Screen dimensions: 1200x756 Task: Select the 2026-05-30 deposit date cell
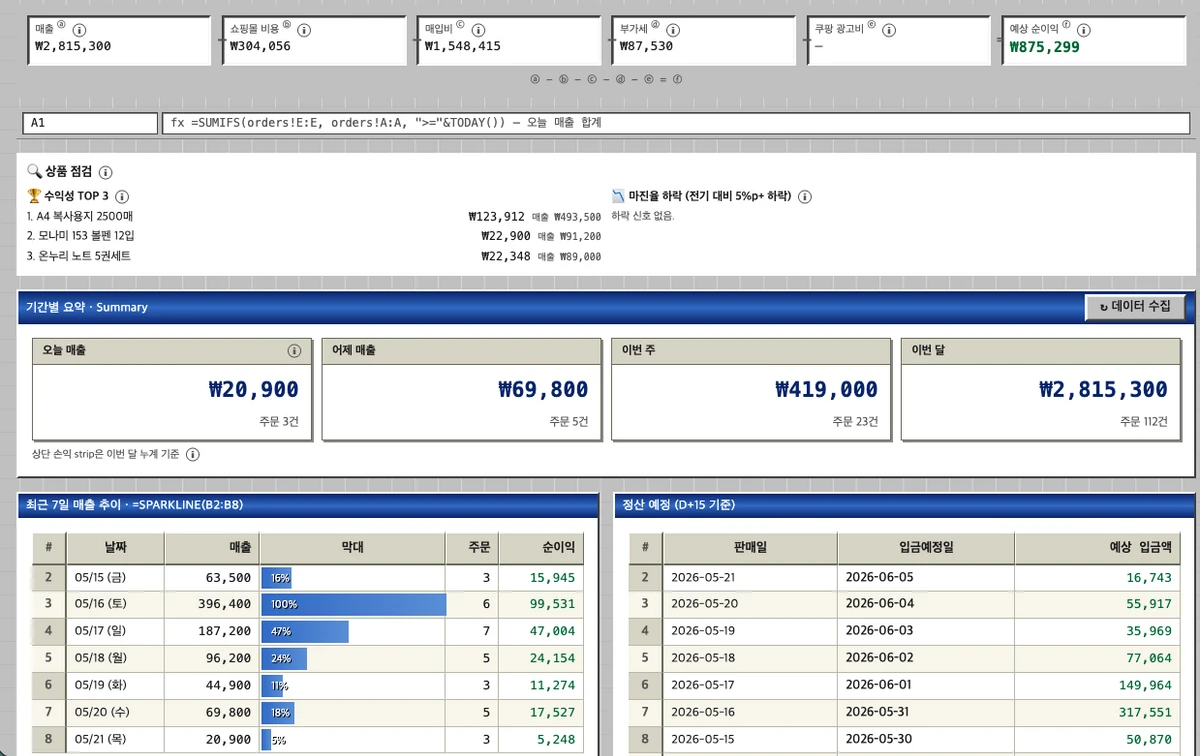[926, 740]
